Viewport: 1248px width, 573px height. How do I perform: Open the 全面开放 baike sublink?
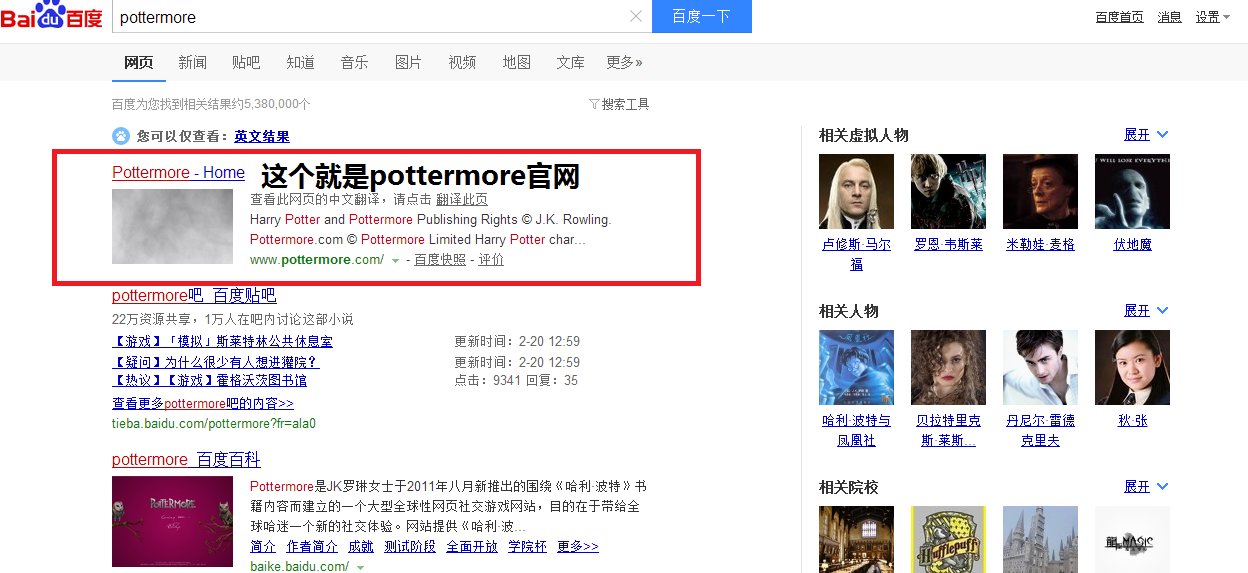point(472,546)
